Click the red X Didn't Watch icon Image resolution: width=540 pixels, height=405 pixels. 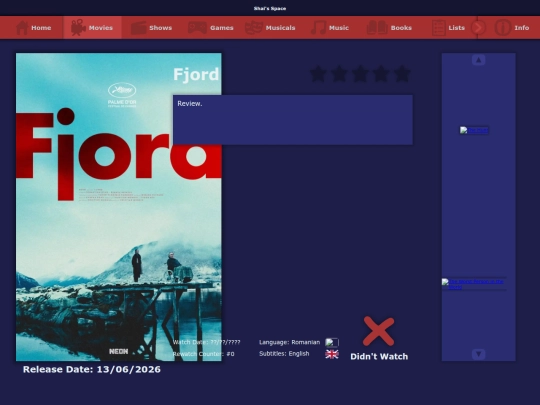[378, 331]
